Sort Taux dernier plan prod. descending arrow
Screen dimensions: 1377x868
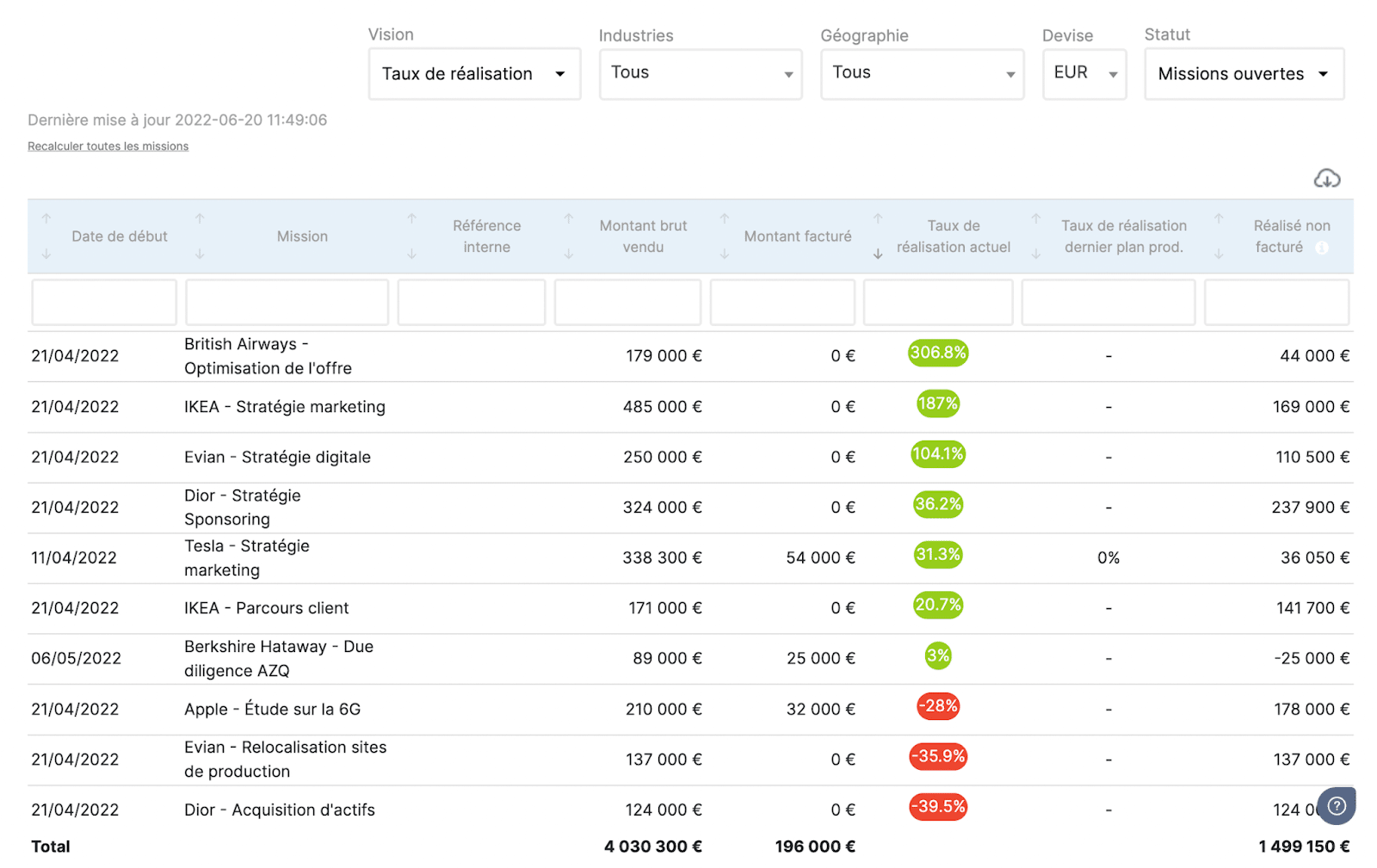pyautogui.click(x=1036, y=254)
